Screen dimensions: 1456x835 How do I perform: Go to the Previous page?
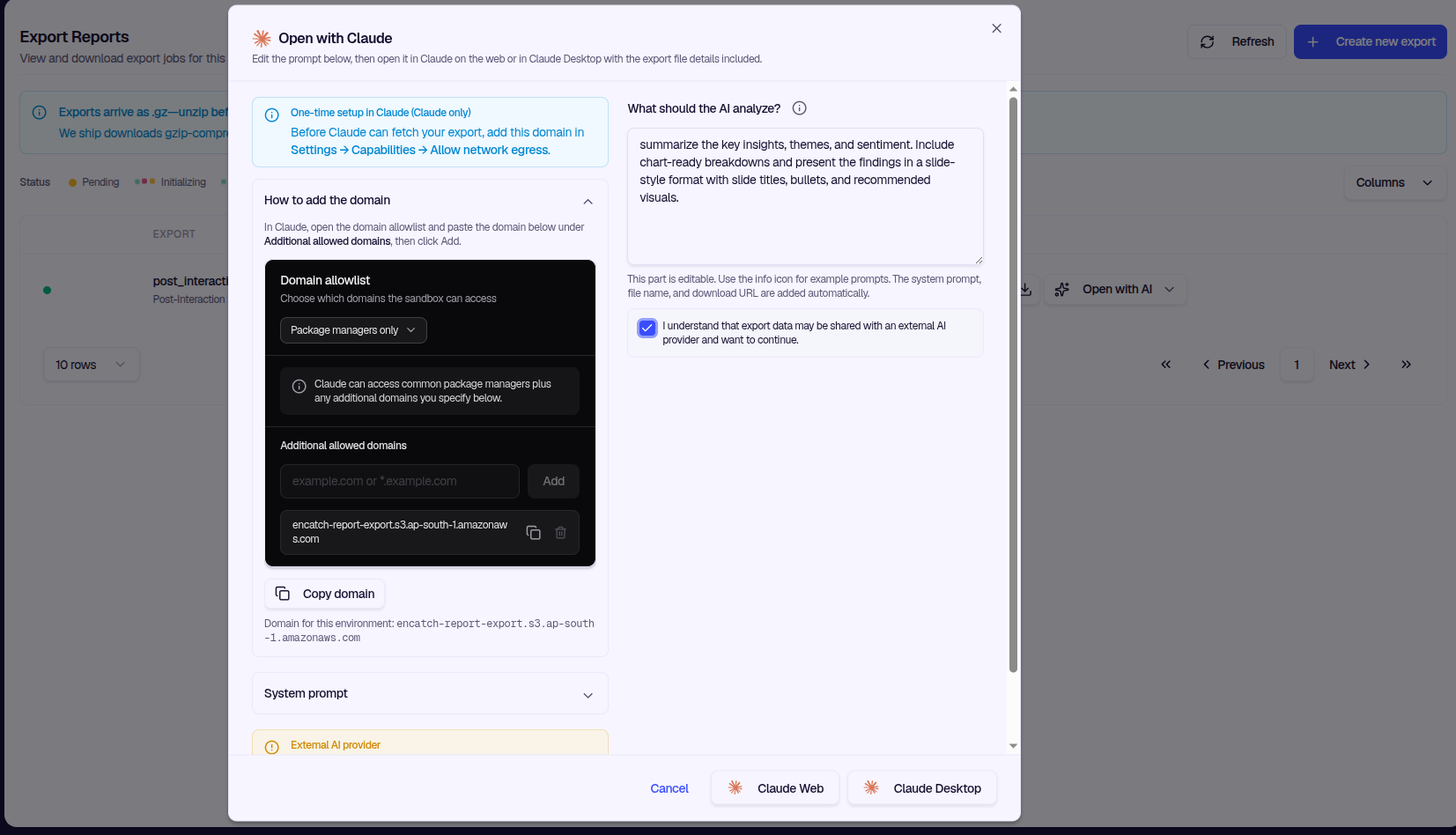pyautogui.click(x=1233, y=365)
